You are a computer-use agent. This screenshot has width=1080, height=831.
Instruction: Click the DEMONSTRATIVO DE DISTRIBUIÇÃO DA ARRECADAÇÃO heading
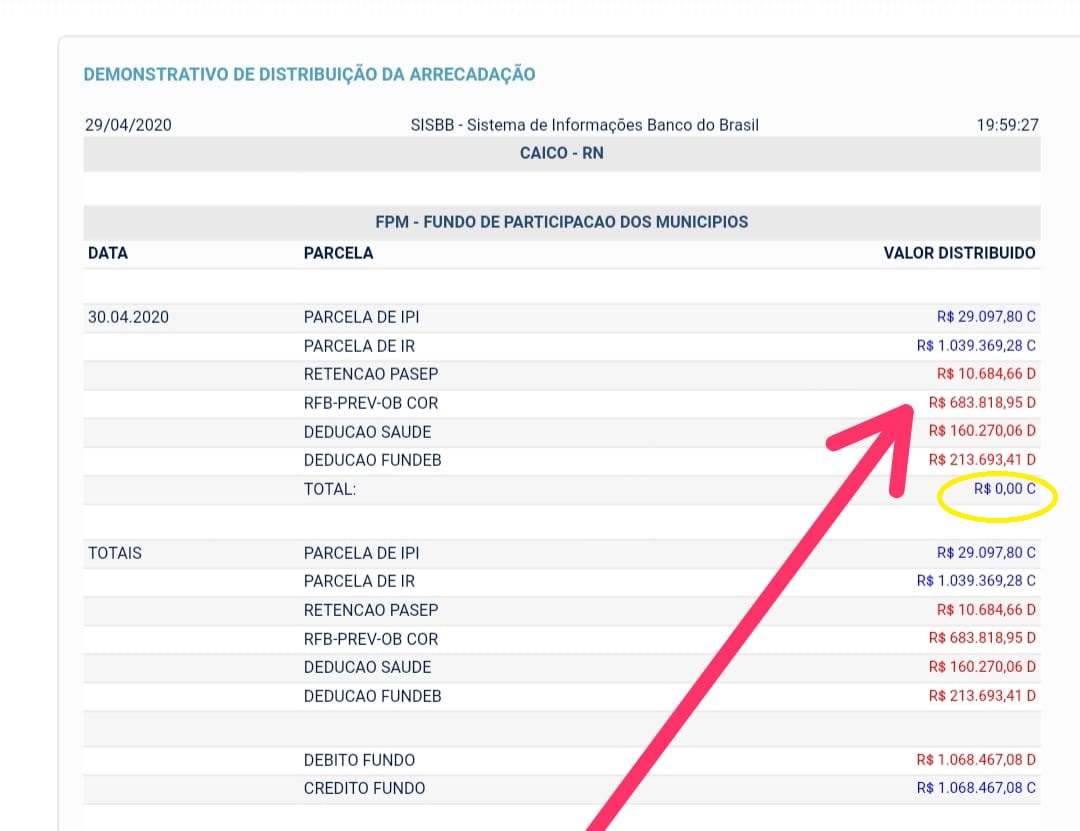[x=309, y=74]
